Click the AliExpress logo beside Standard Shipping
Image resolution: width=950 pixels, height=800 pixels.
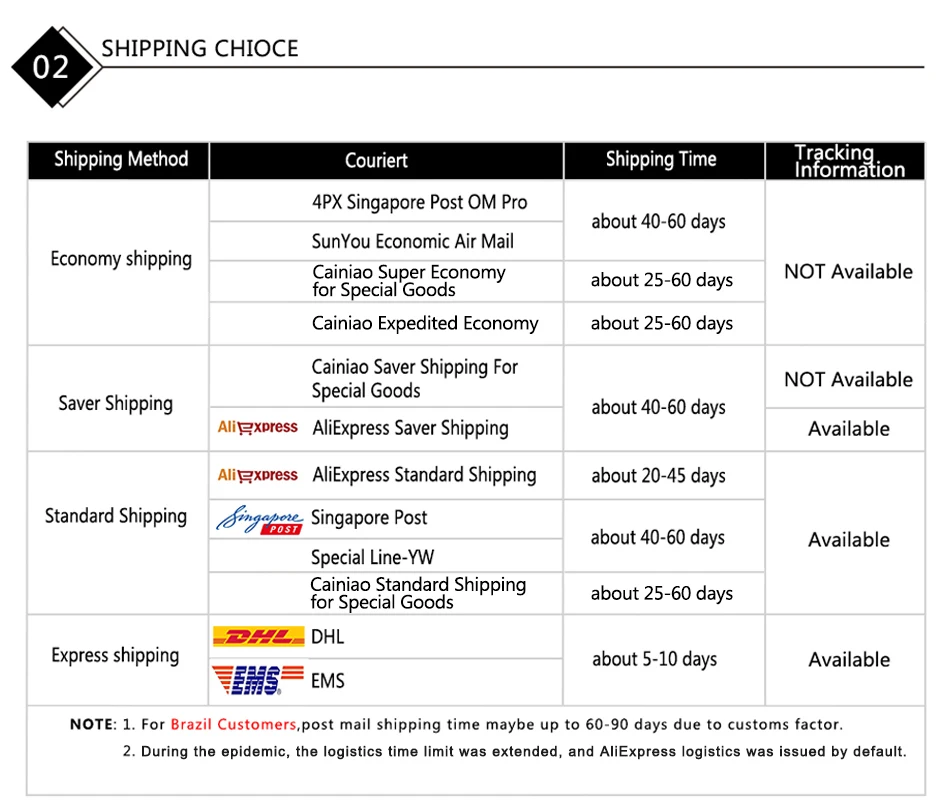pyautogui.click(x=257, y=475)
